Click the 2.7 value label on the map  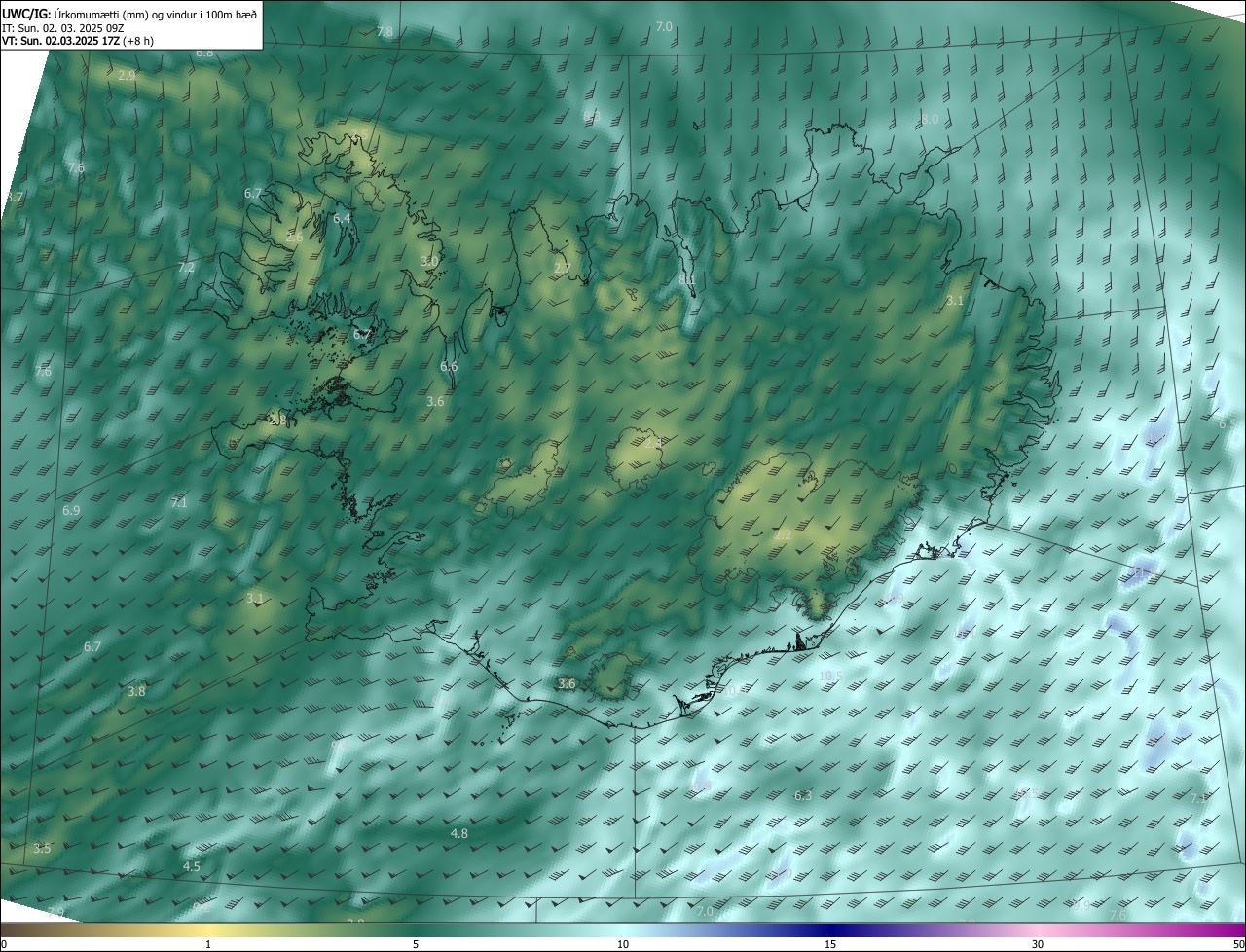[x=562, y=268]
